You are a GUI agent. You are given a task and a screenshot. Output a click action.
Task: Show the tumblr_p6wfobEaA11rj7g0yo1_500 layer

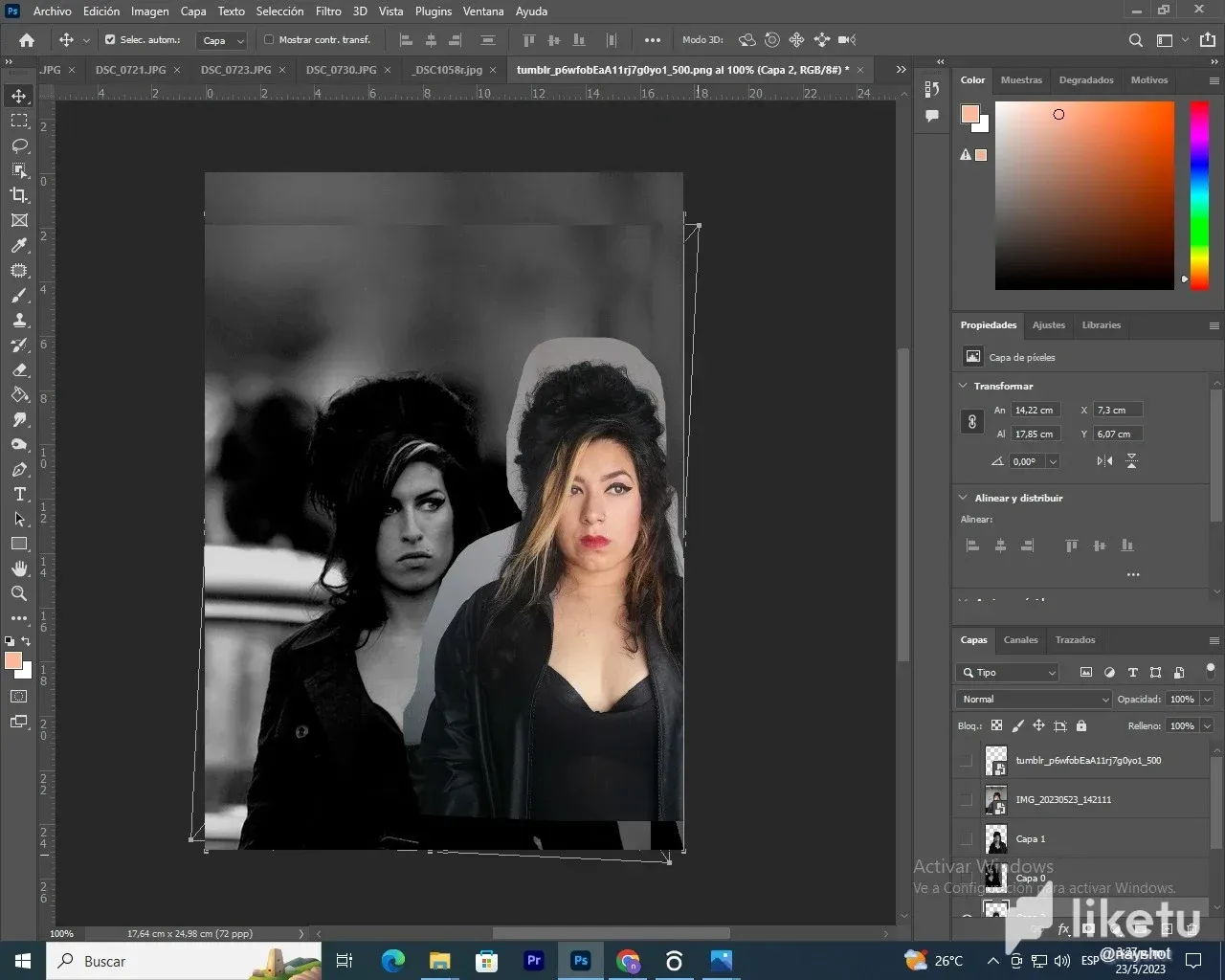pyautogui.click(x=966, y=761)
